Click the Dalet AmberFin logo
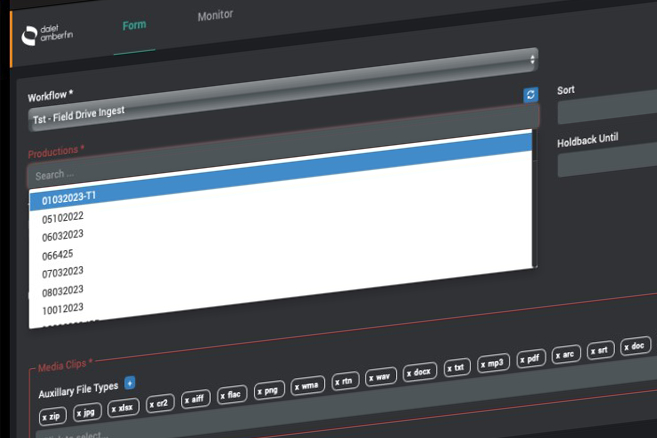Screen dimensions: 657x438 [x=47, y=34]
